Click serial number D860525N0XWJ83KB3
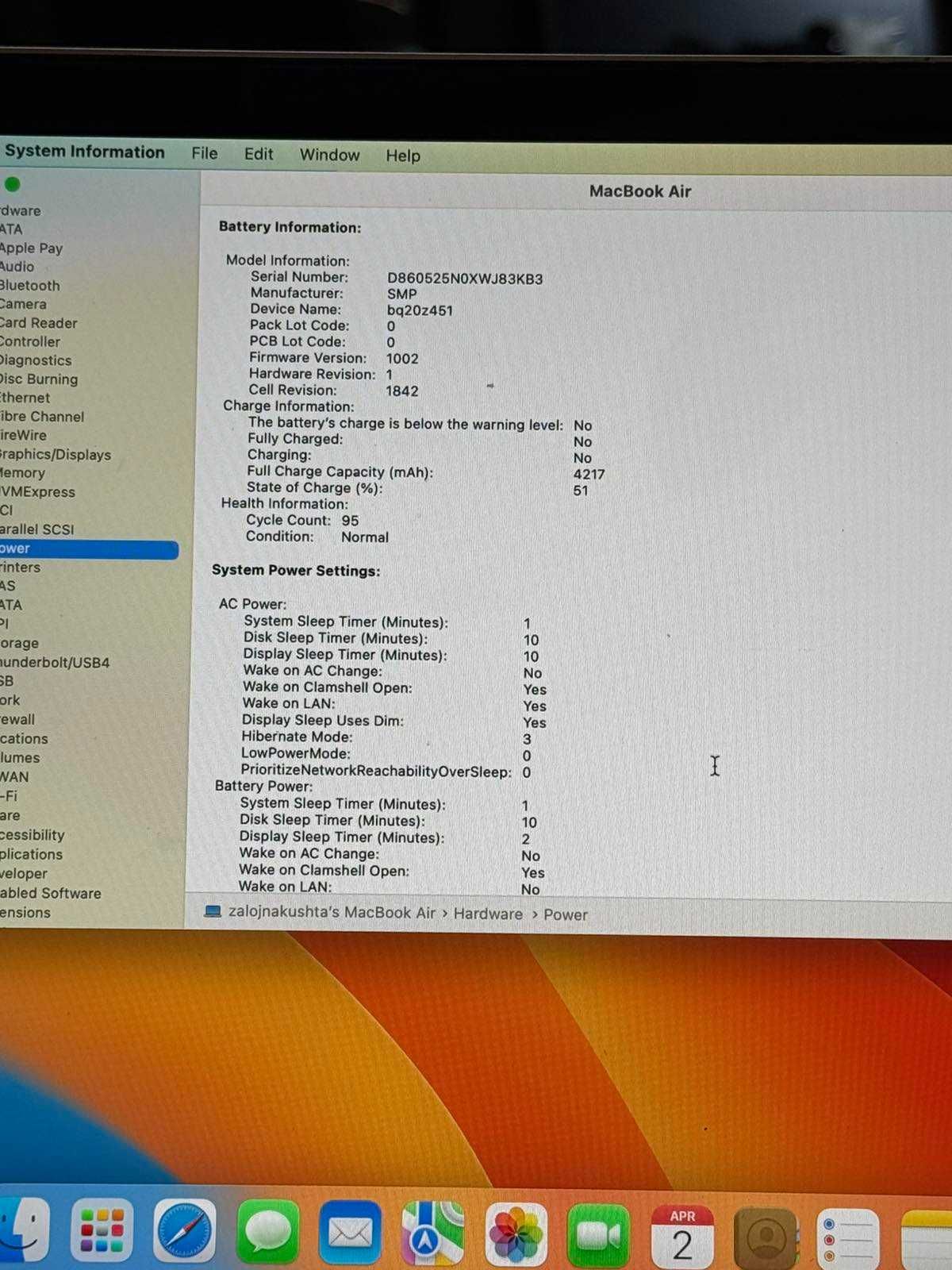The height and width of the screenshot is (1270, 952). pyautogui.click(x=465, y=279)
